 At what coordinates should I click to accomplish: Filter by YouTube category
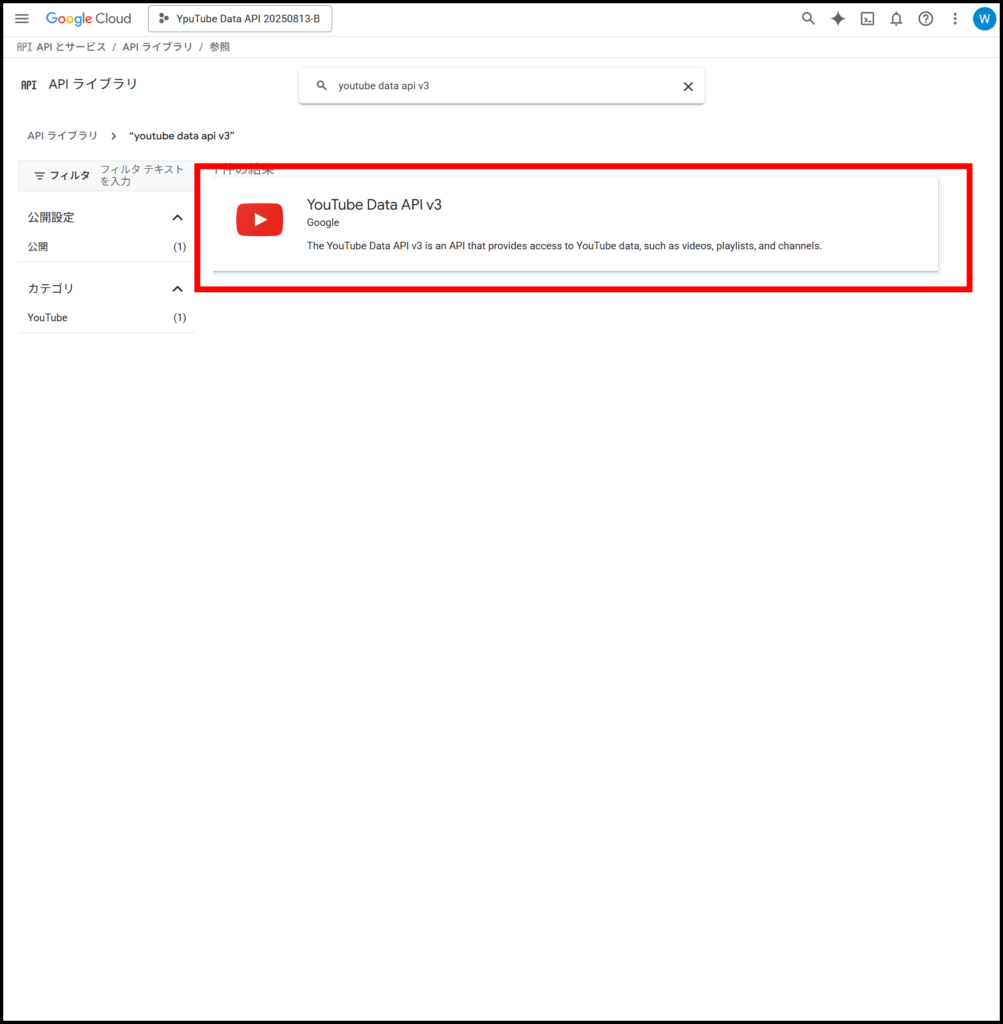(47, 317)
